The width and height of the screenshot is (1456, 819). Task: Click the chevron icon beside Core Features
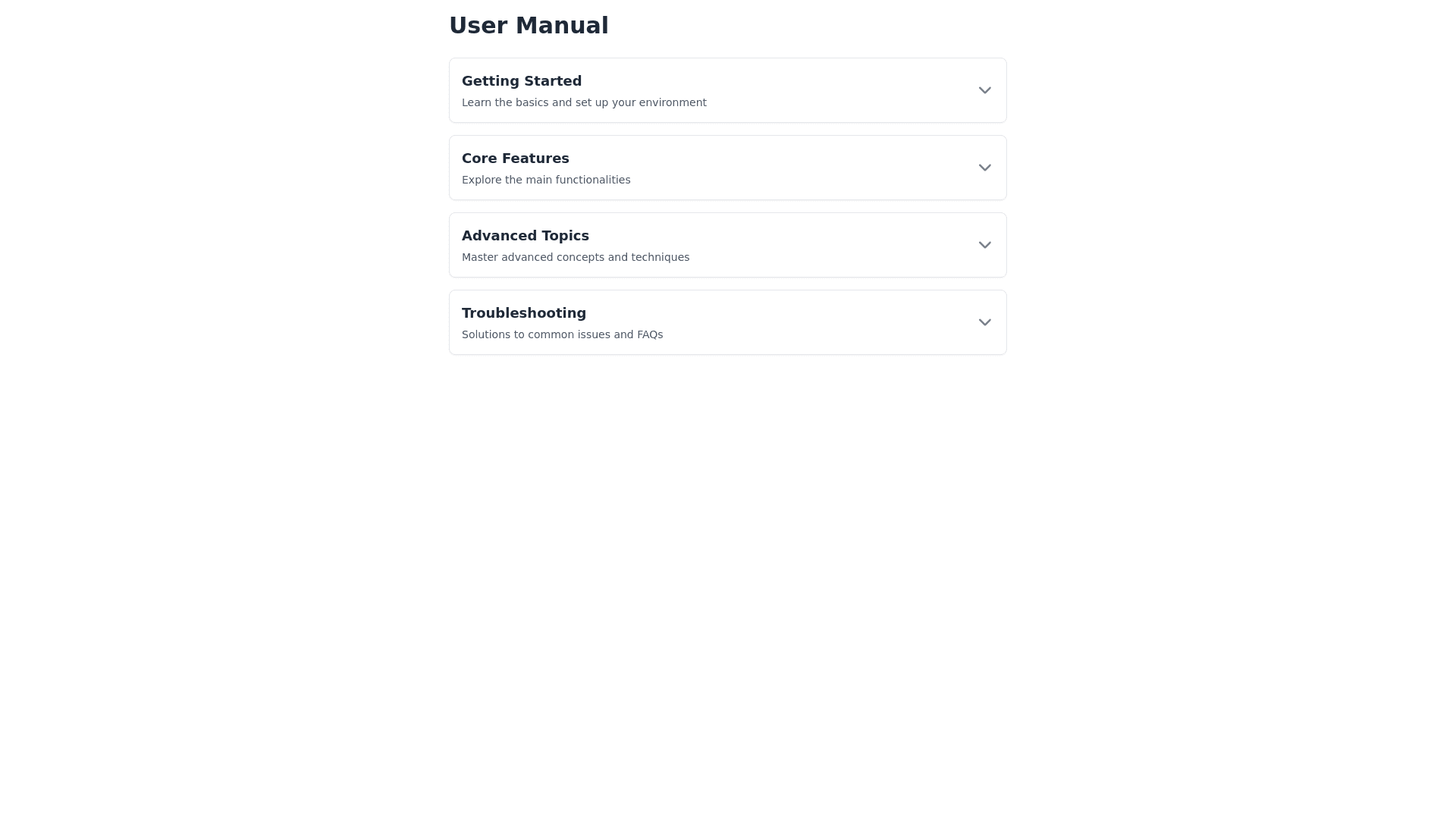tap(984, 168)
